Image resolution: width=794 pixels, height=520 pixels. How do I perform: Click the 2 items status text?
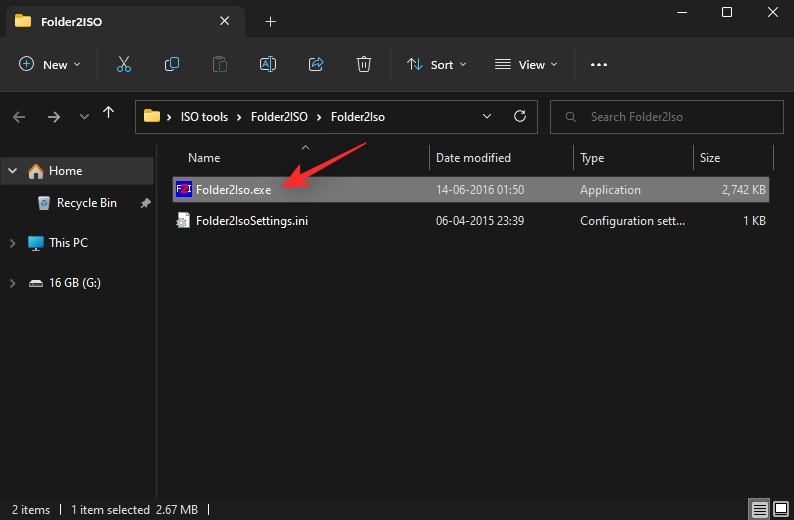coord(31,510)
